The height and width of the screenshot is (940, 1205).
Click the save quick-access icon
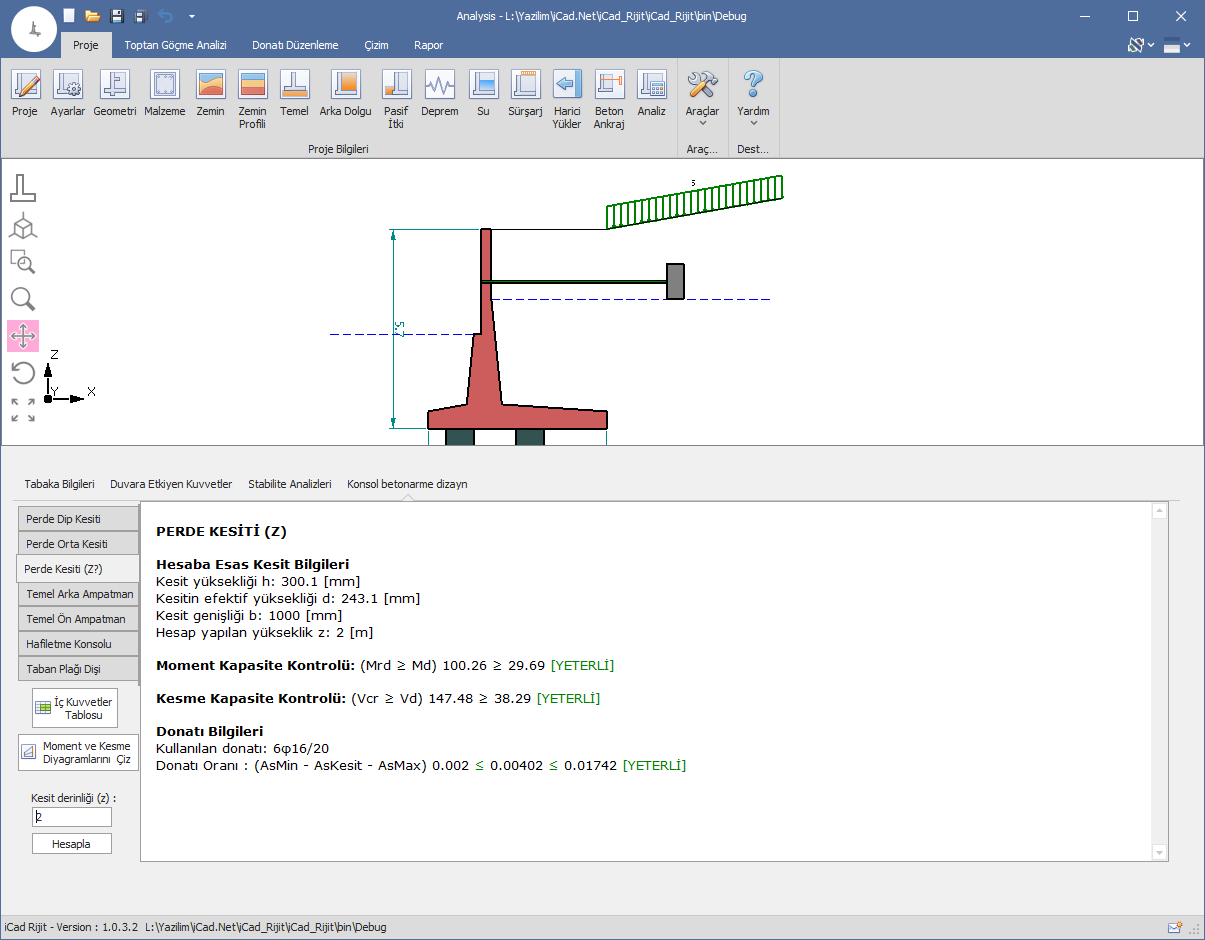click(117, 16)
